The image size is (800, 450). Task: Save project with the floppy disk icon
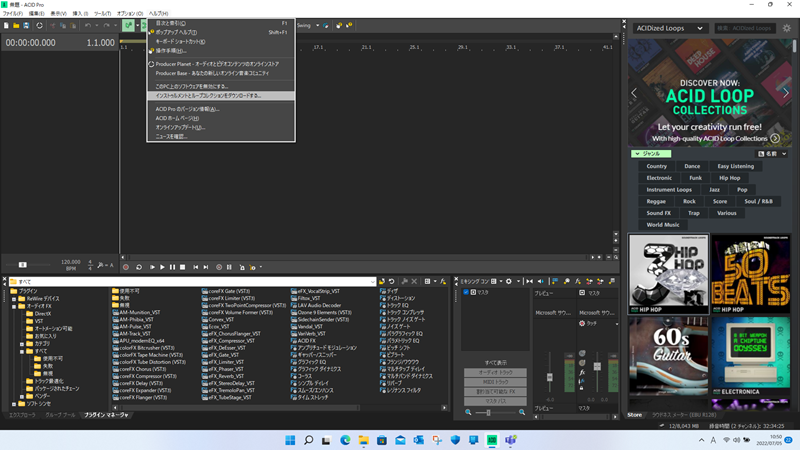[x=26, y=26]
